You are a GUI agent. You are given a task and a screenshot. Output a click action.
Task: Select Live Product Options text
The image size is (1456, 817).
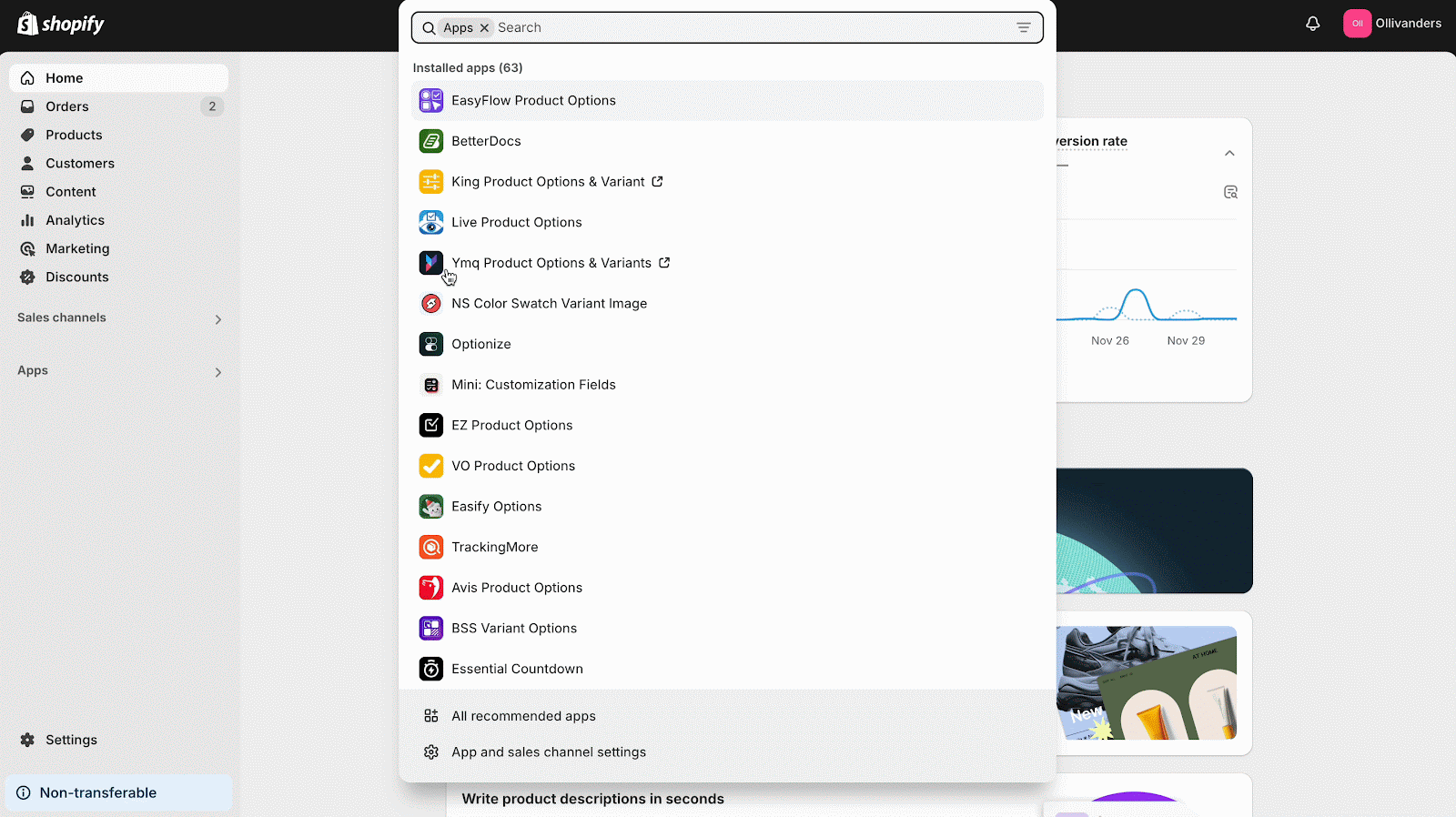click(x=517, y=222)
